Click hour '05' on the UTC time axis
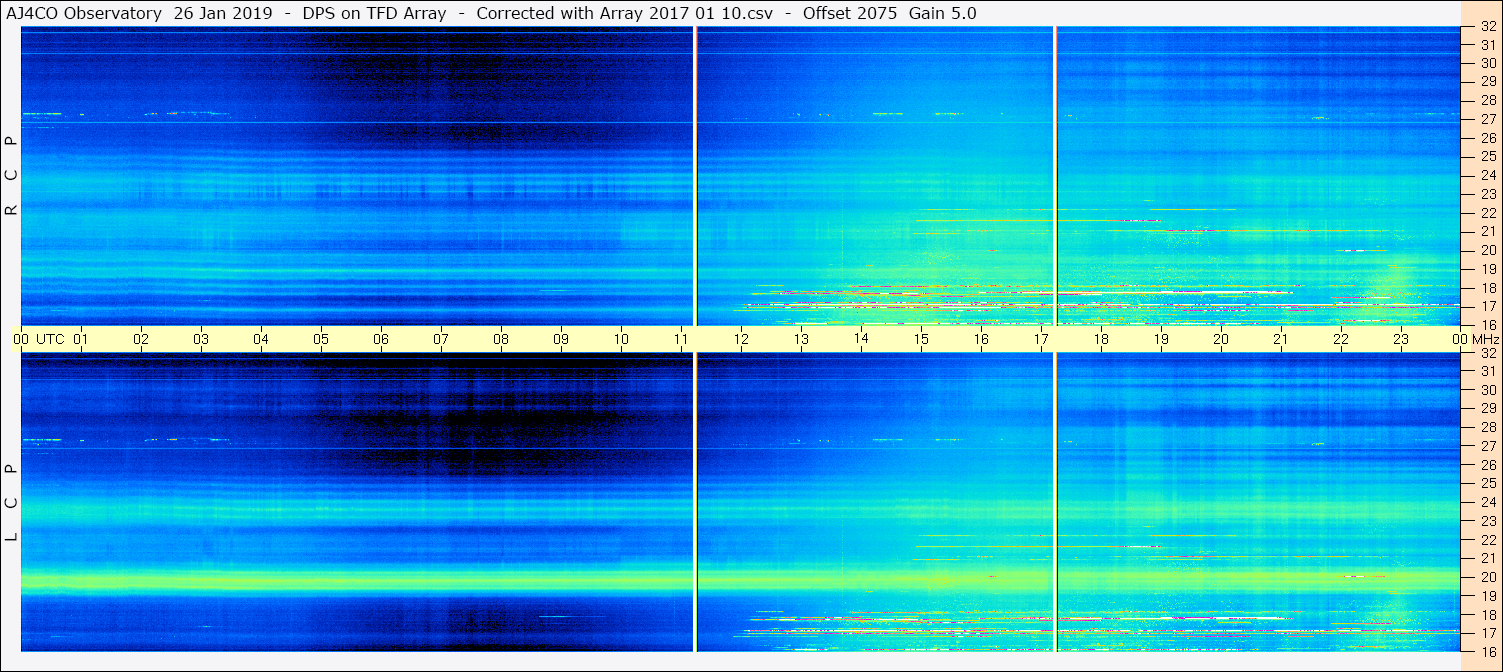The image size is (1503, 672). [321, 339]
